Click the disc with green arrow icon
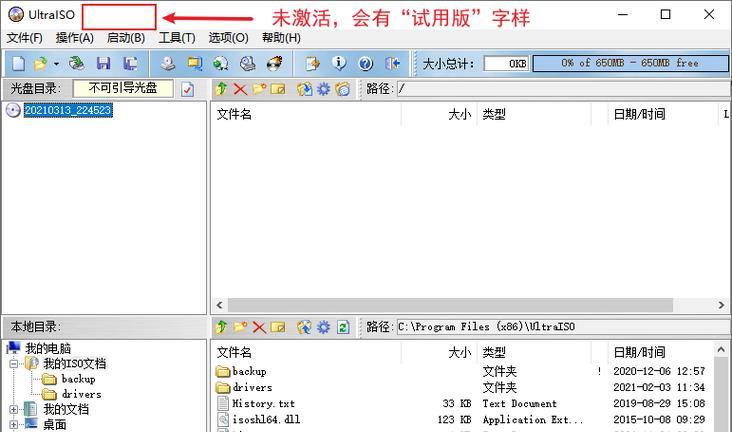The width and height of the screenshot is (732, 432). [221, 64]
